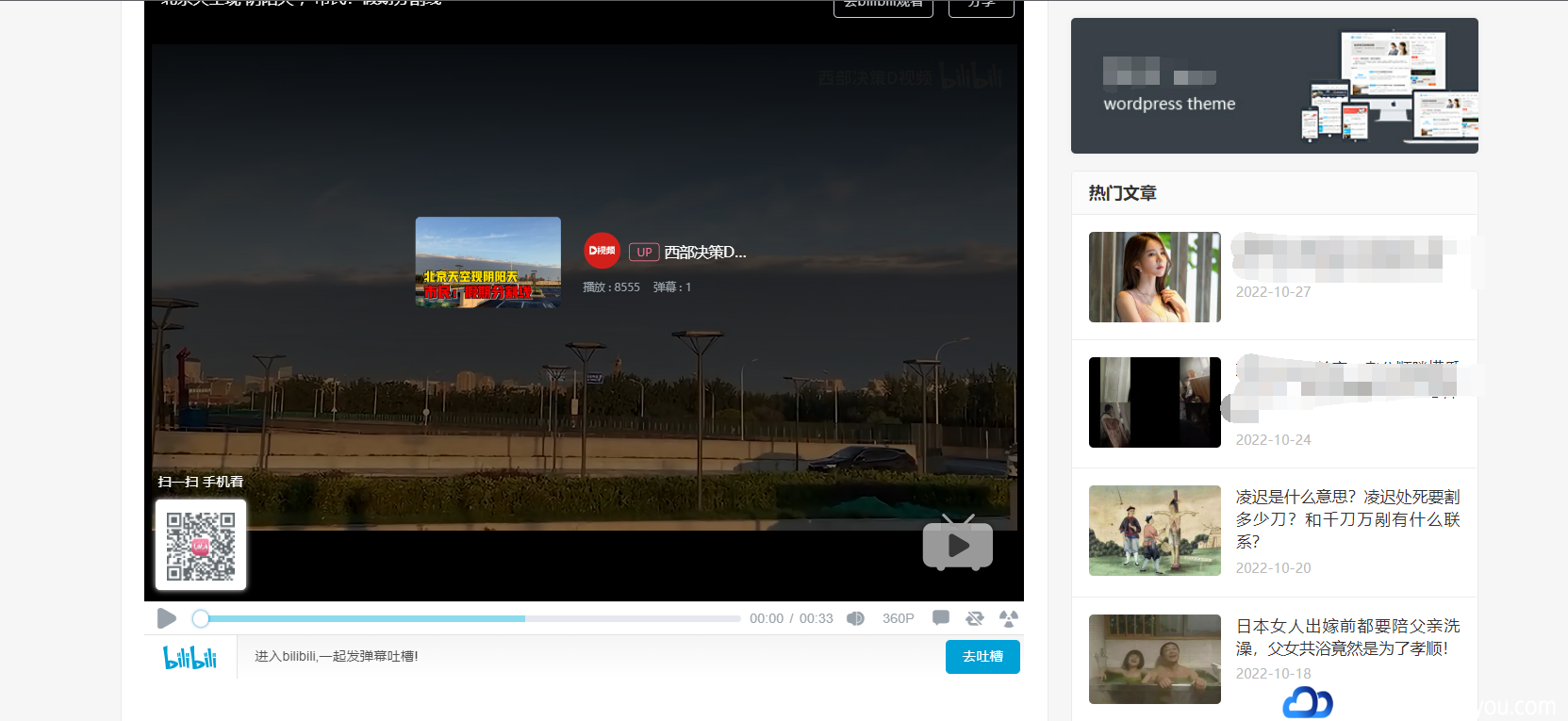Viewport: 1568px width, 721px height.
Task: Click the red D视频 uploader avatar
Action: (602, 251)
